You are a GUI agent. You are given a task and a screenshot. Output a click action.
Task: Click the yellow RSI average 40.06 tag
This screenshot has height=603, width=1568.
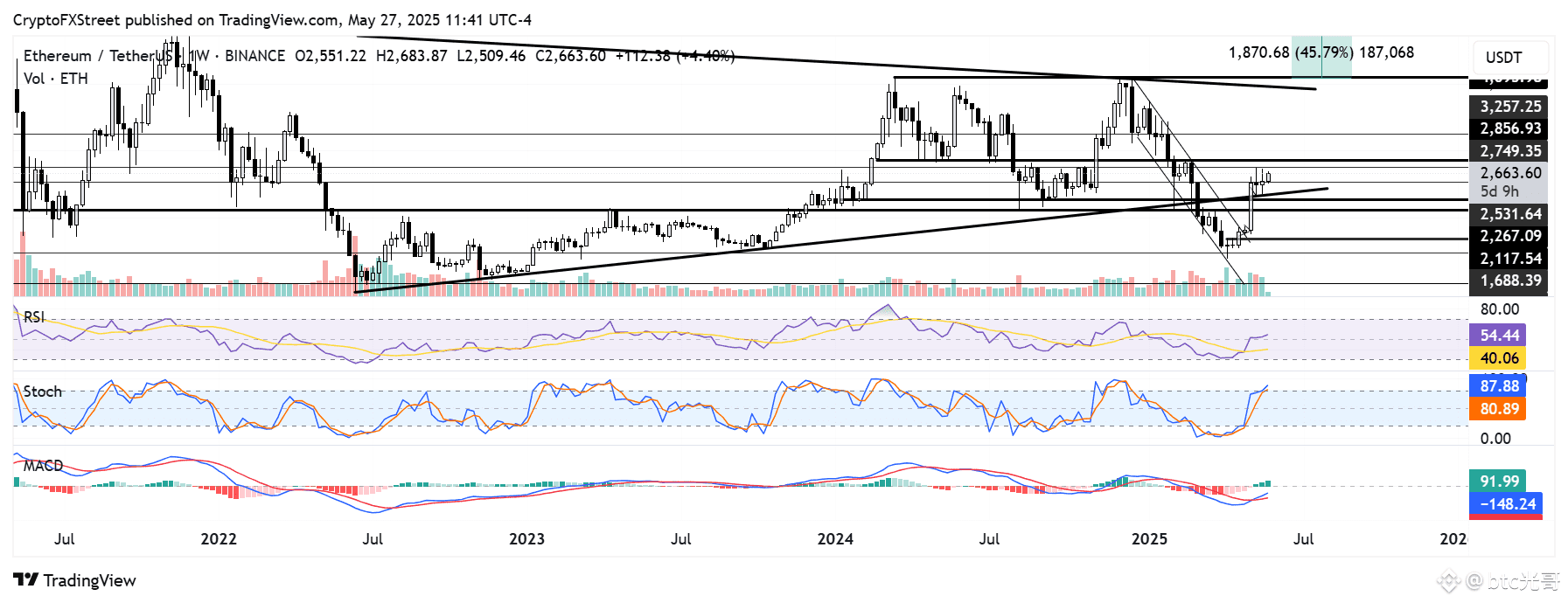pyautogui.click(x=1499, y=358)
